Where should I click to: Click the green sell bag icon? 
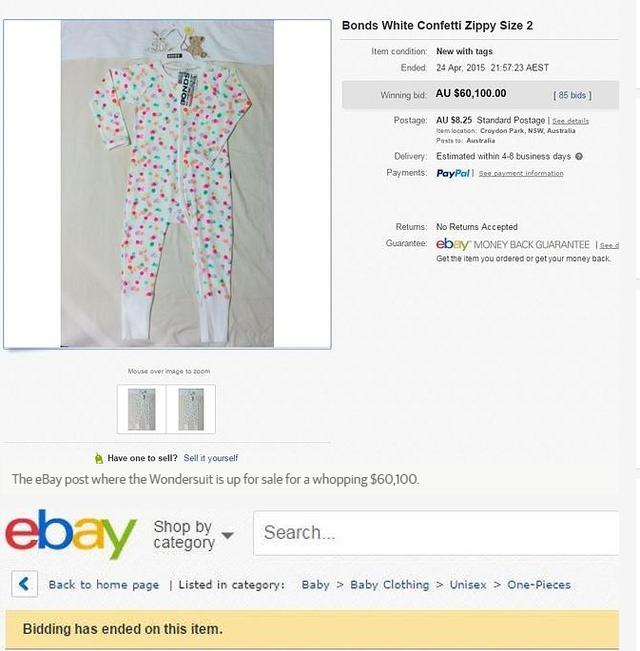click(99, 458)
